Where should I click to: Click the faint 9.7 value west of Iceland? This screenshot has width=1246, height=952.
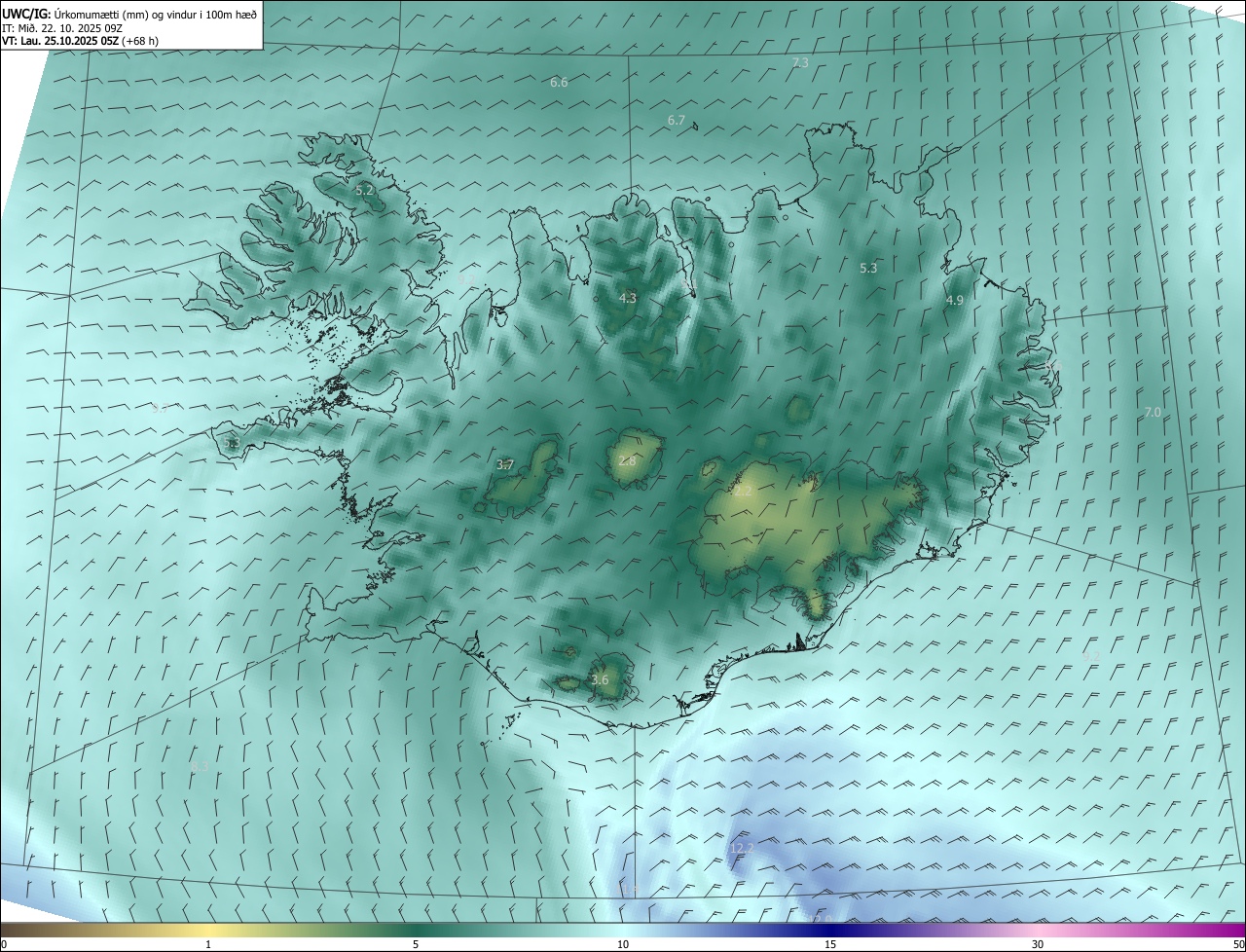tap(160, 409)
